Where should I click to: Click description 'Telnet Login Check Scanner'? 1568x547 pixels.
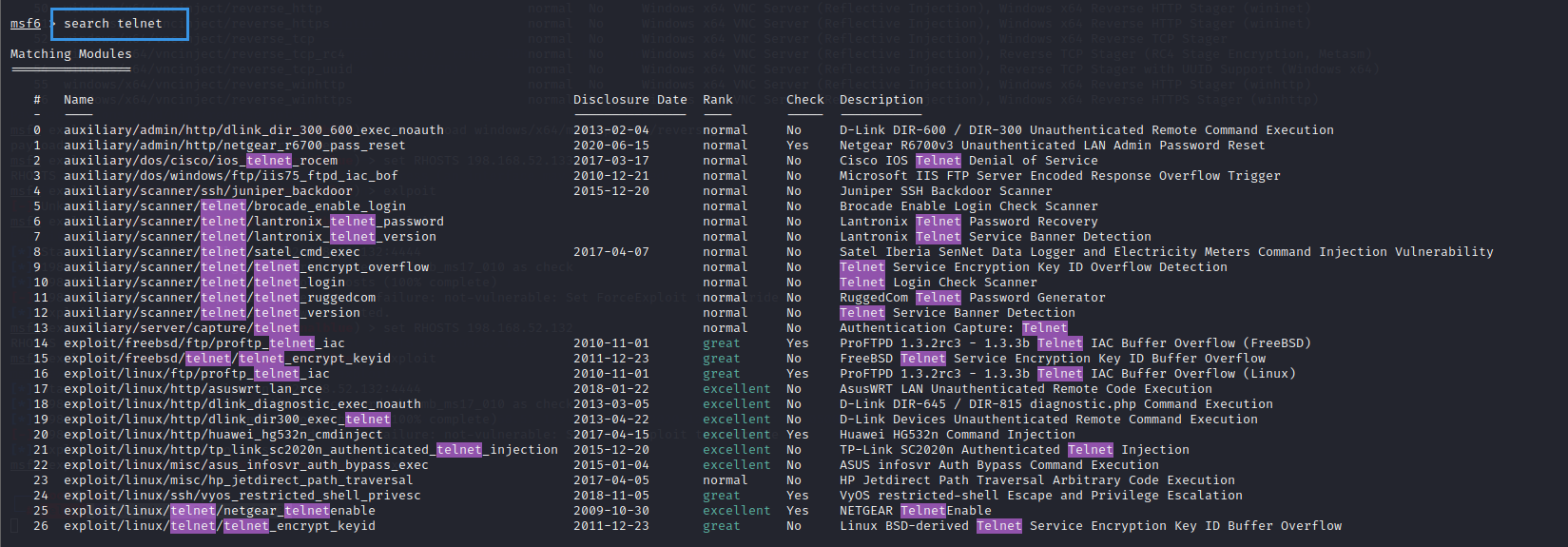[x=939, y=283]
